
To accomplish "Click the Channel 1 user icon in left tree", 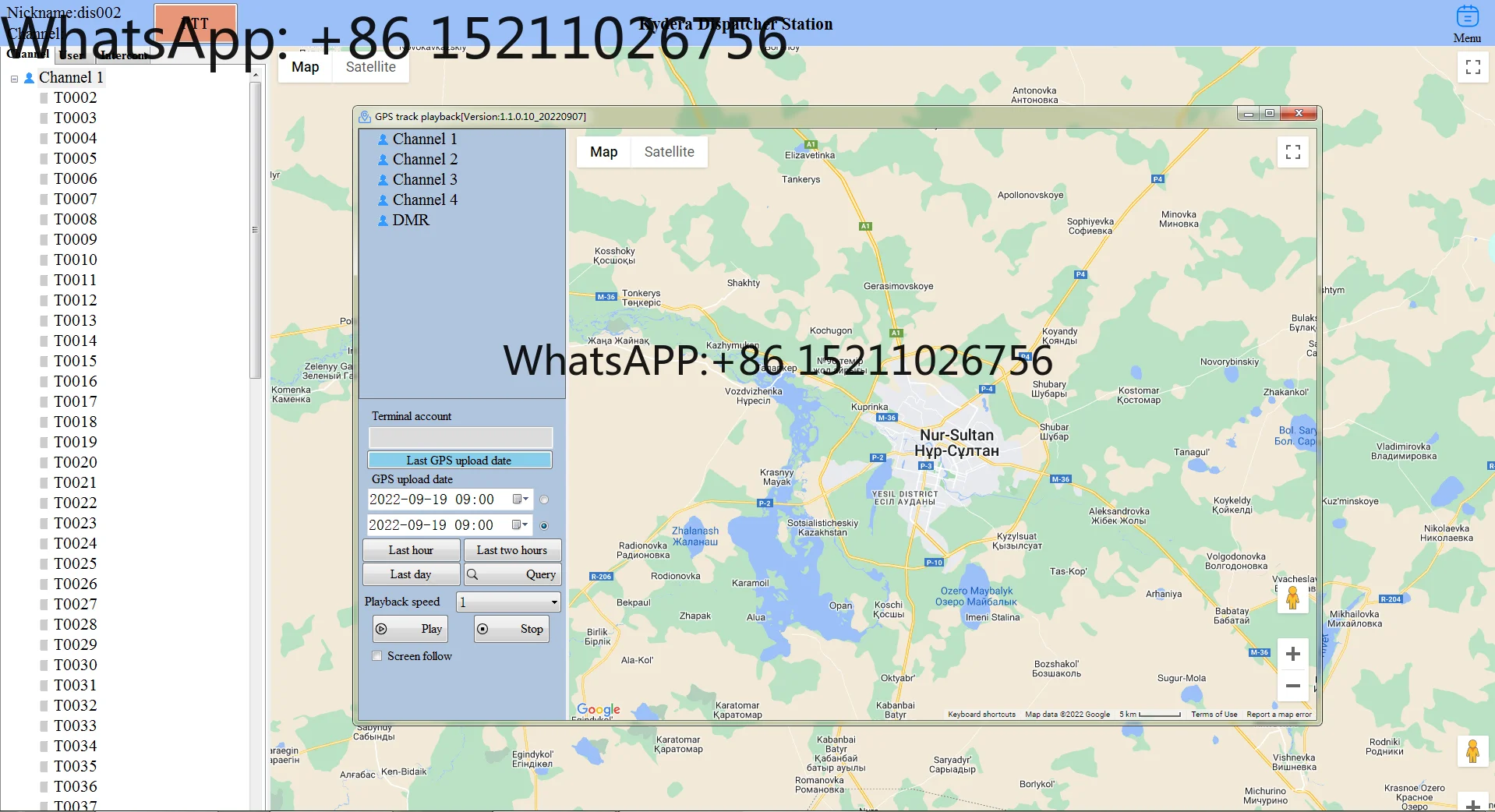I will [29, 78].
